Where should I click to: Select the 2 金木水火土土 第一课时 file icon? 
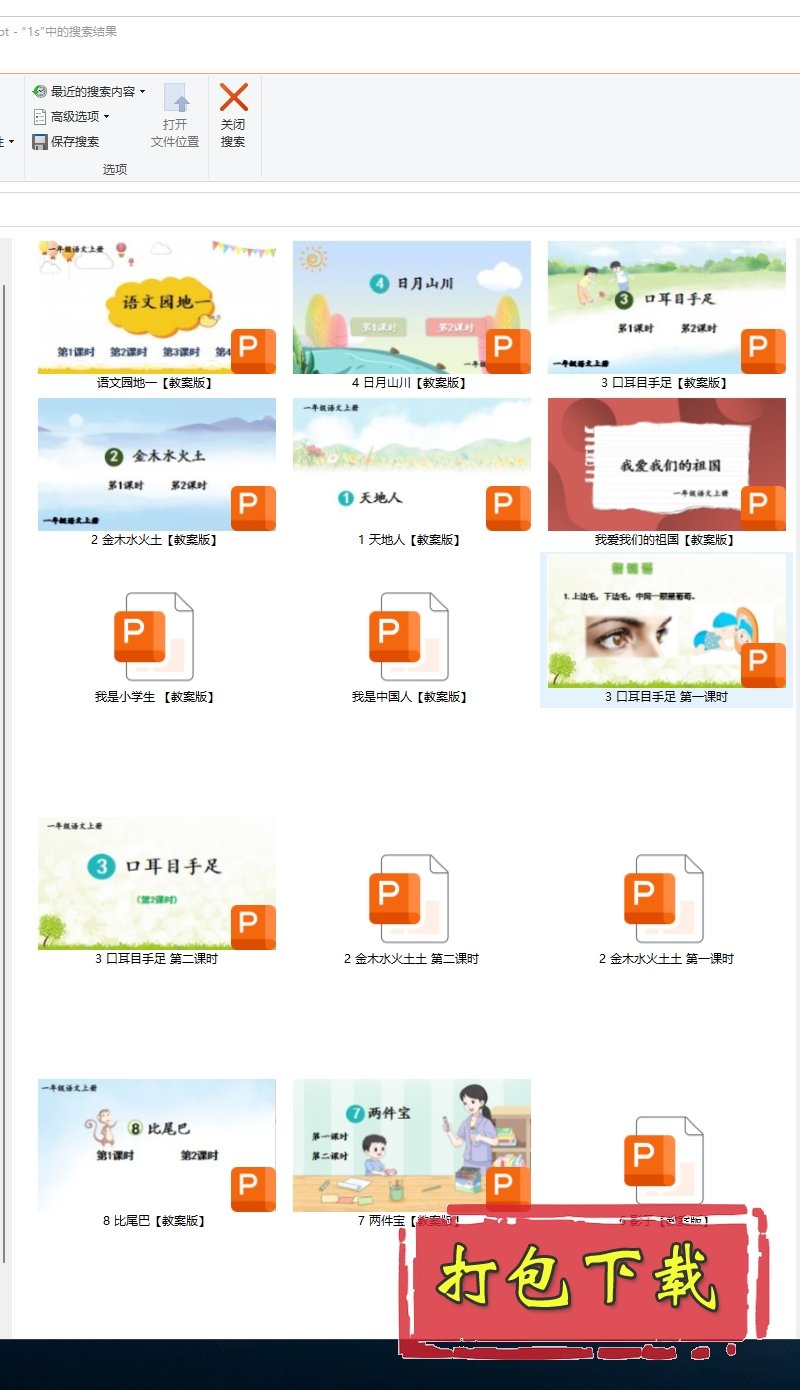point(664,899)
